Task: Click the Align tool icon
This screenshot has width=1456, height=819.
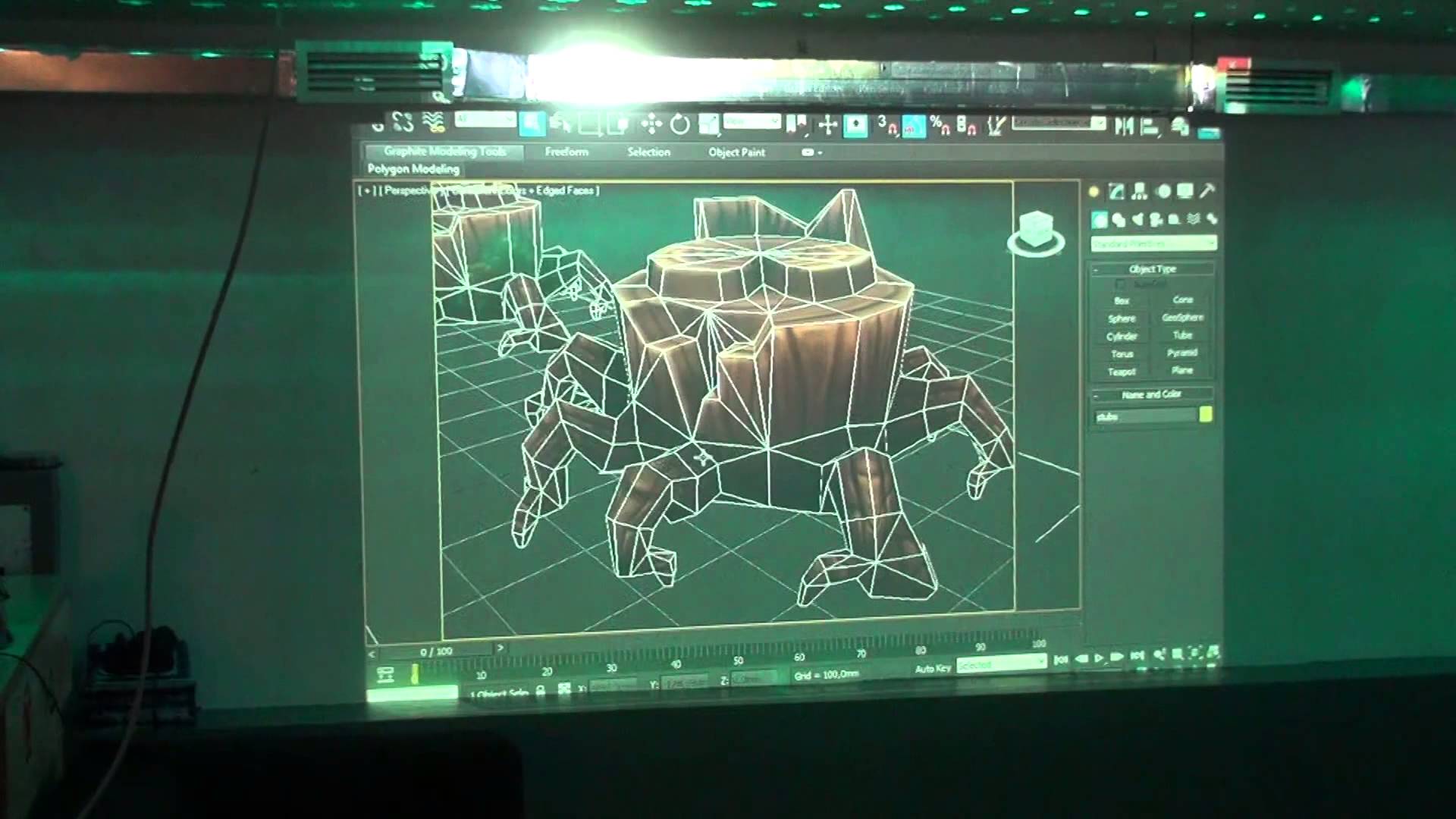Action: coord(1150,127)
